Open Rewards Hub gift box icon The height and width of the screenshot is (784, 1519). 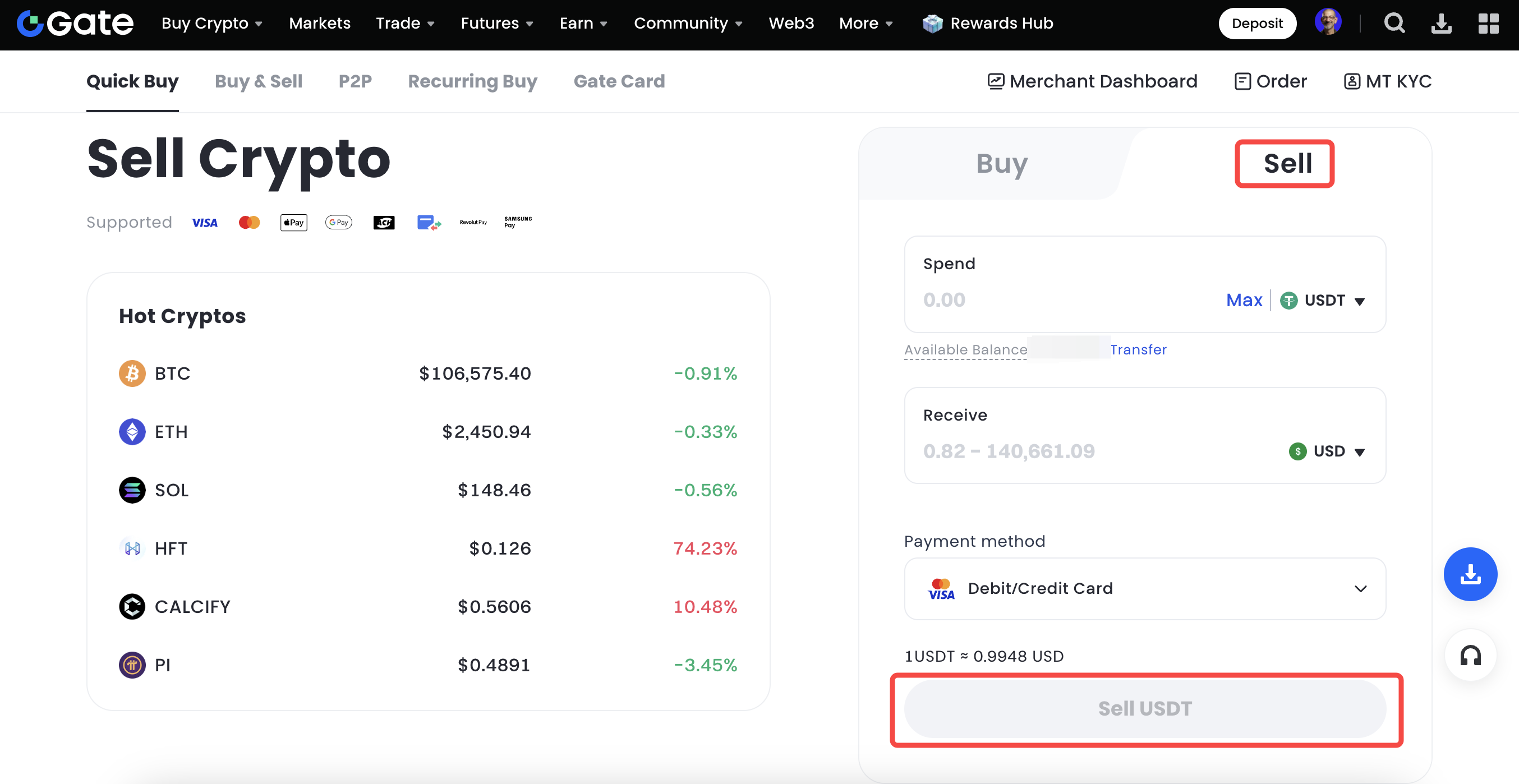932,24
